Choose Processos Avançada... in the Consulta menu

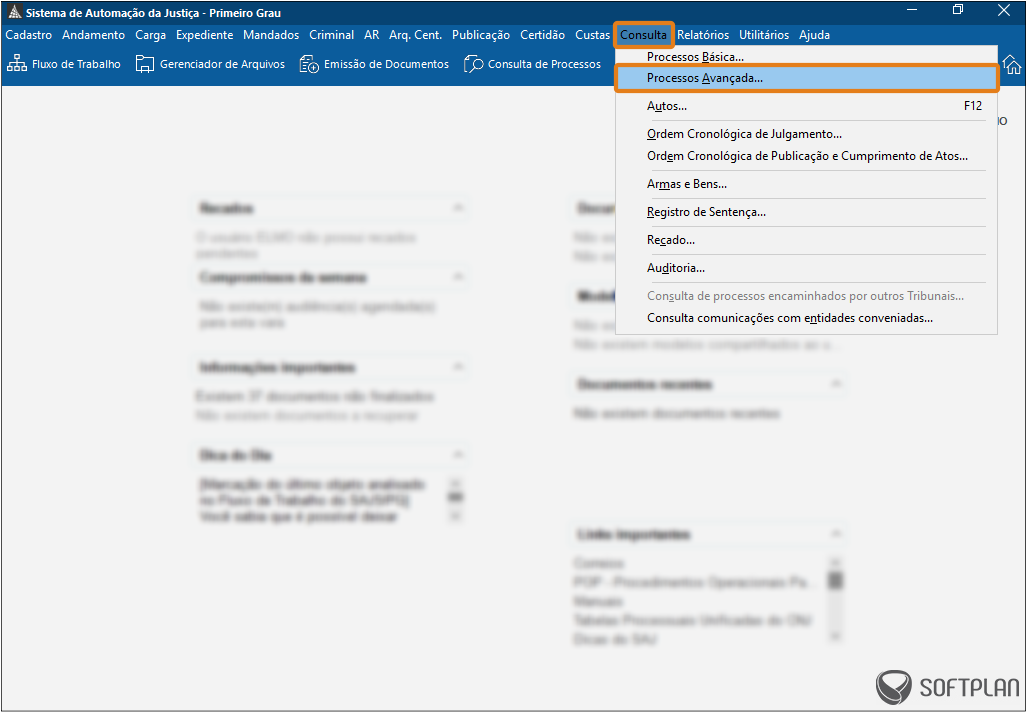coord(806,79)
